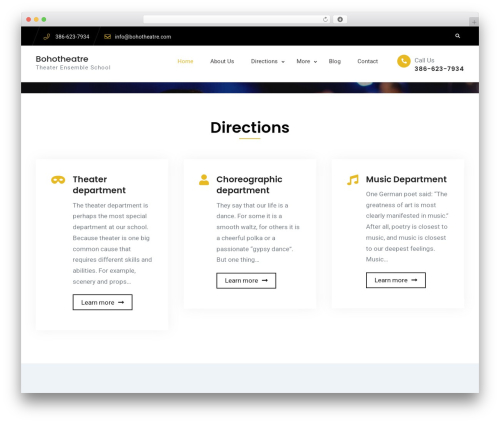The image size is (500, 423).
Task: Click the phone icon beside 386-623-7934 in top bar
Action: tap(47, 37)
